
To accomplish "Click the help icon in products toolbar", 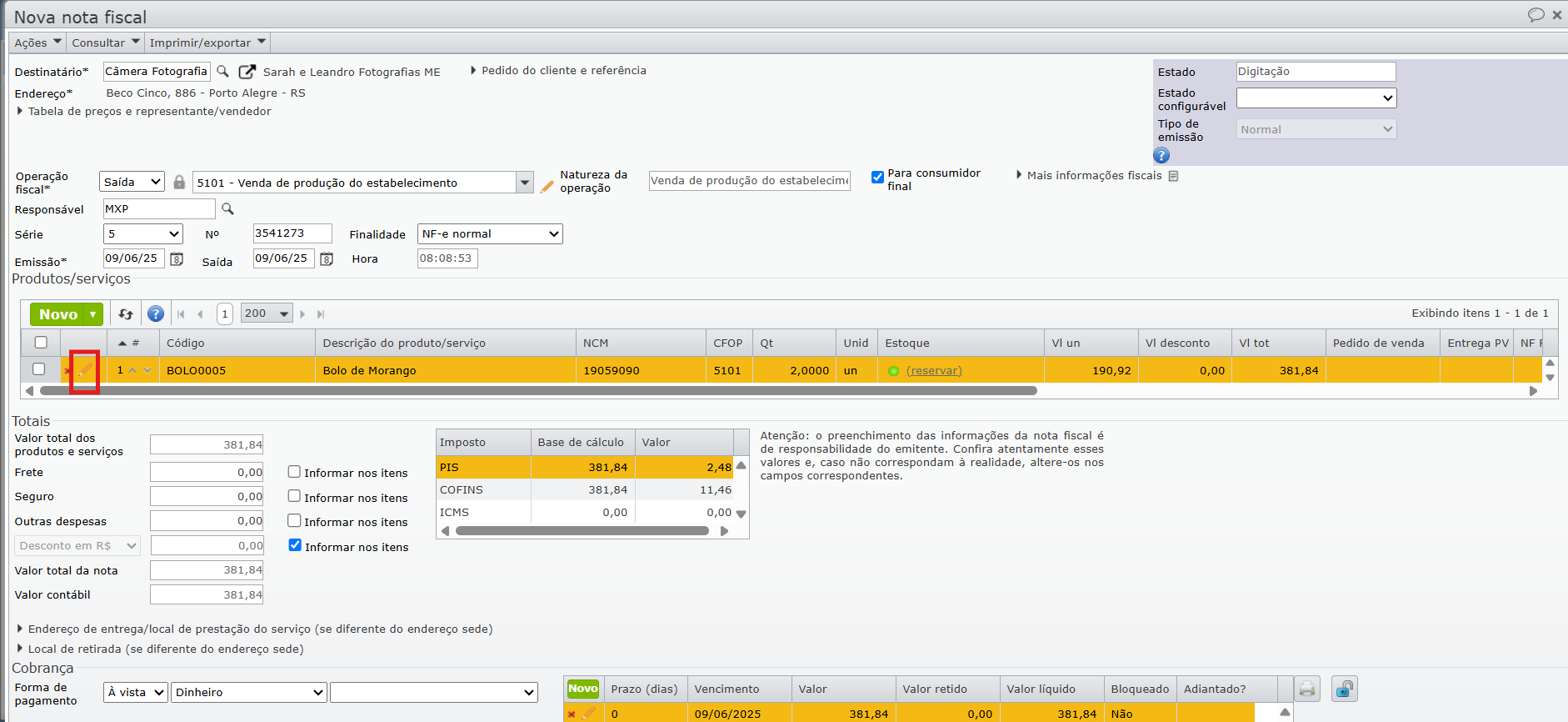I will point(156,314).
